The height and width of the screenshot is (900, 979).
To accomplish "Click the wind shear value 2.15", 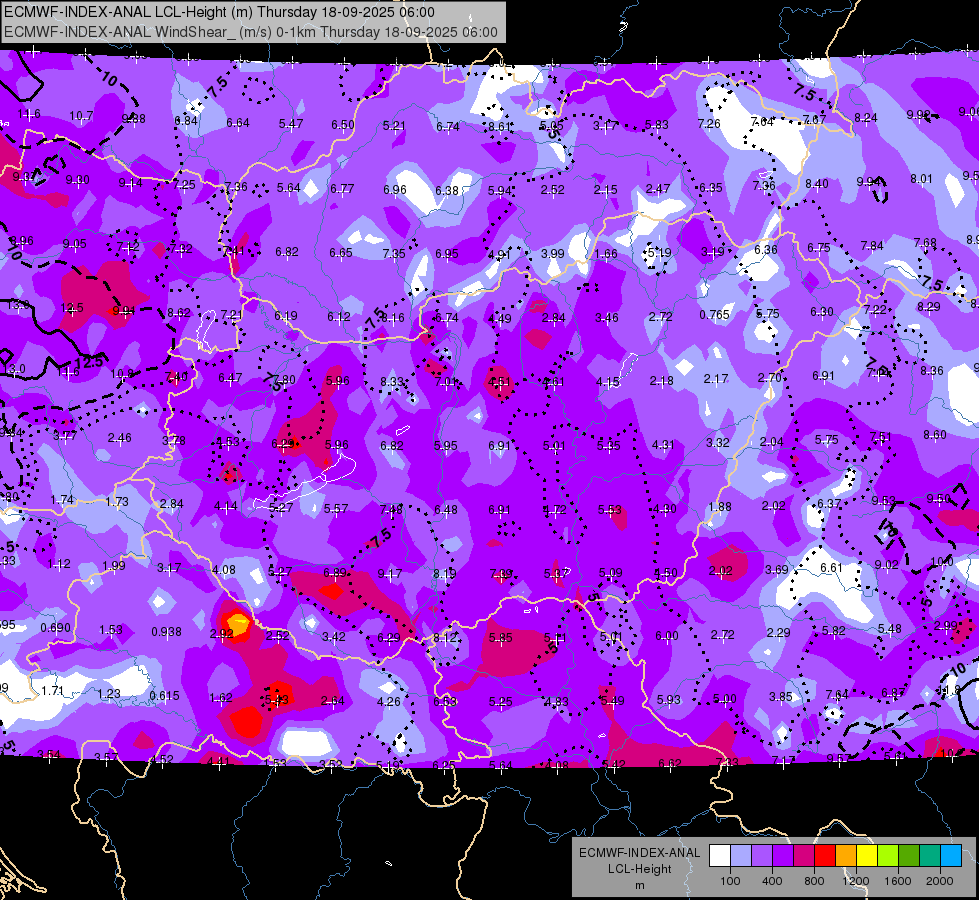I will pos(606,189).
